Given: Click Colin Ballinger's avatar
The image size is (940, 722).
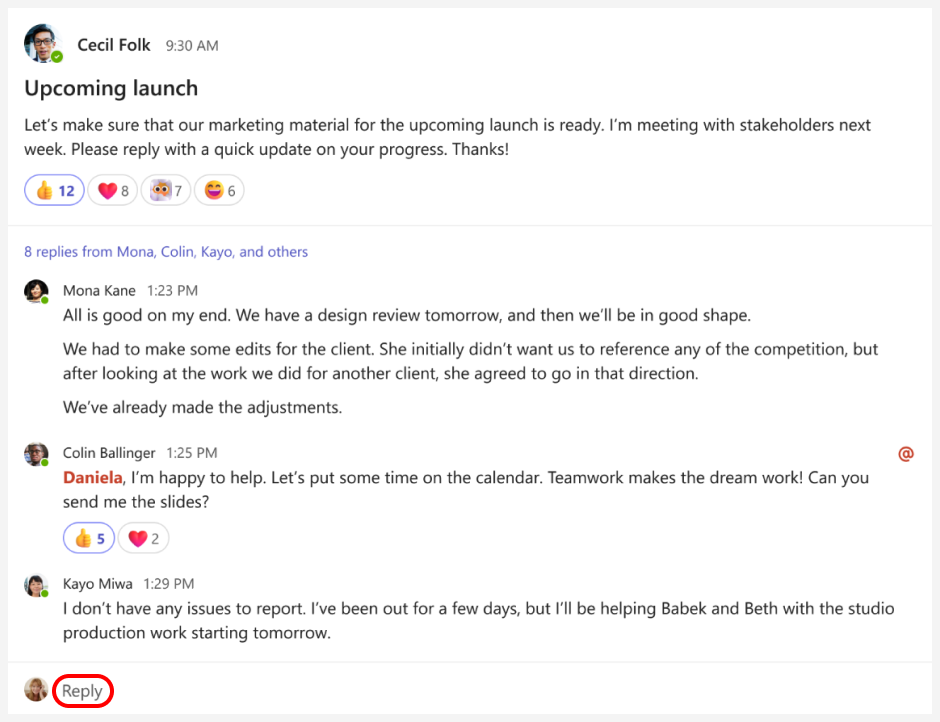Looking at the screenshot, I should coord(36,455).
